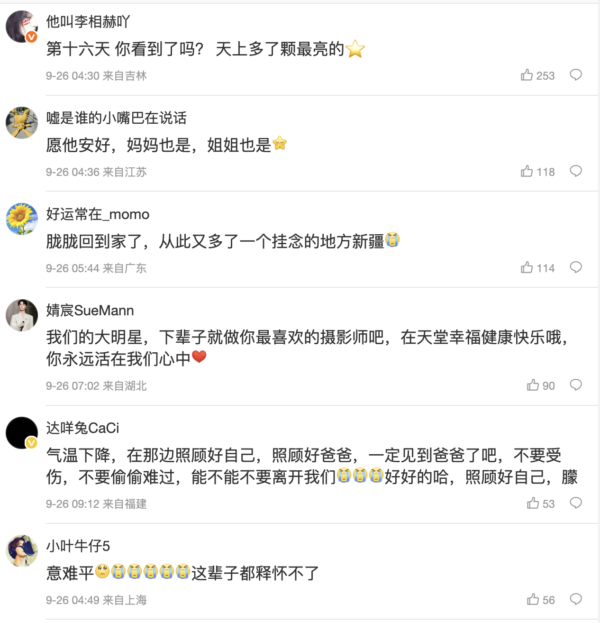Open the username link 达咩兔CaCi
The image size is (600, 623).
pos(83,428)
